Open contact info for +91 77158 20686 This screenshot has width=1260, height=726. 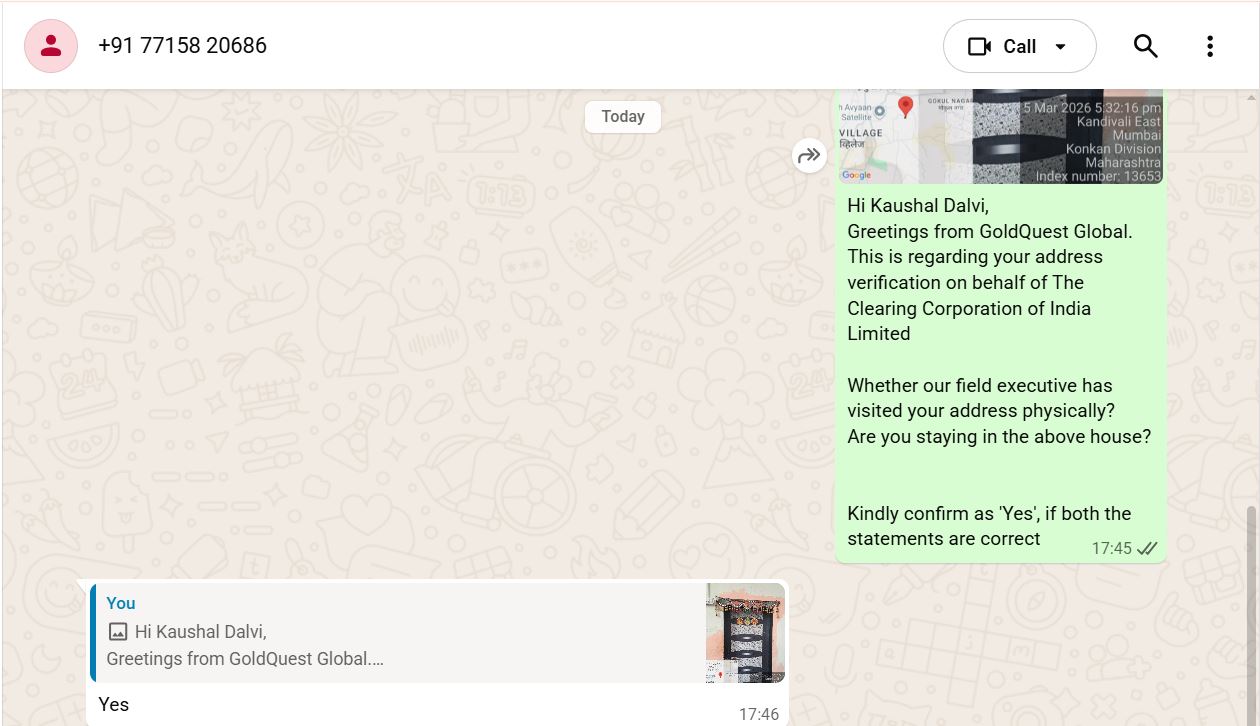tap(182, 46)
